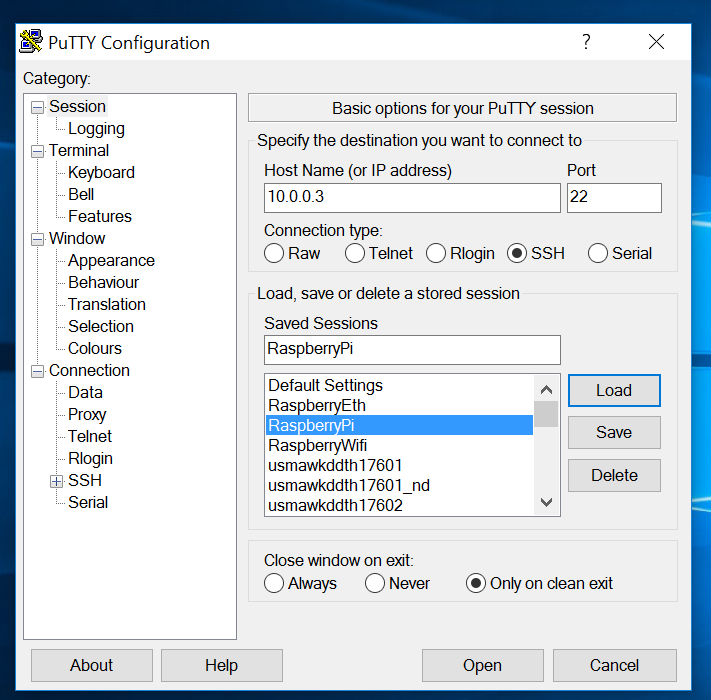Collapse the Window tree node
The image size is (711, 700).
click(x=38, y=239)
